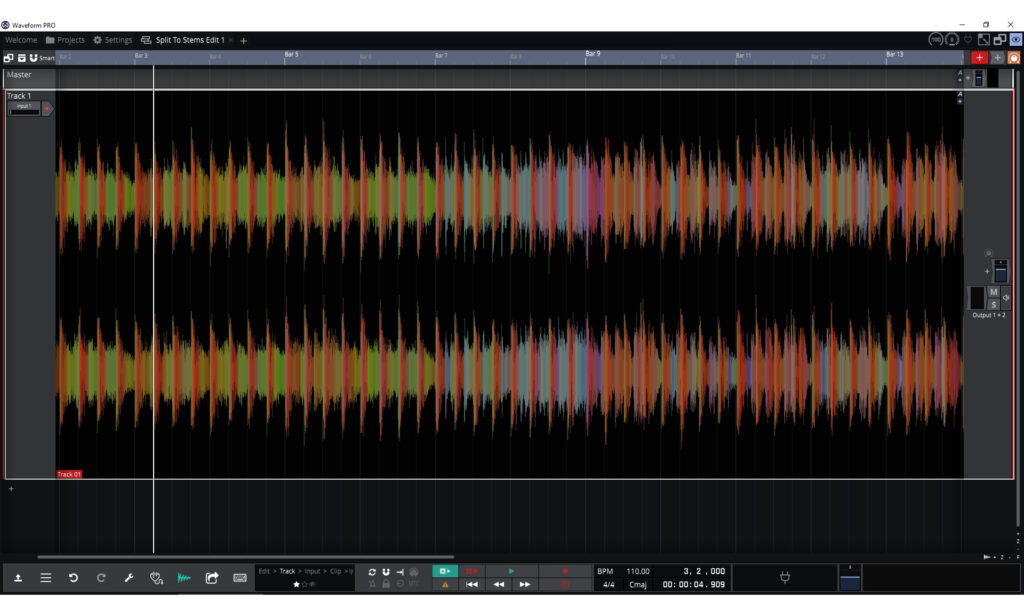Click the detach window icon top right

(1000, 40)
